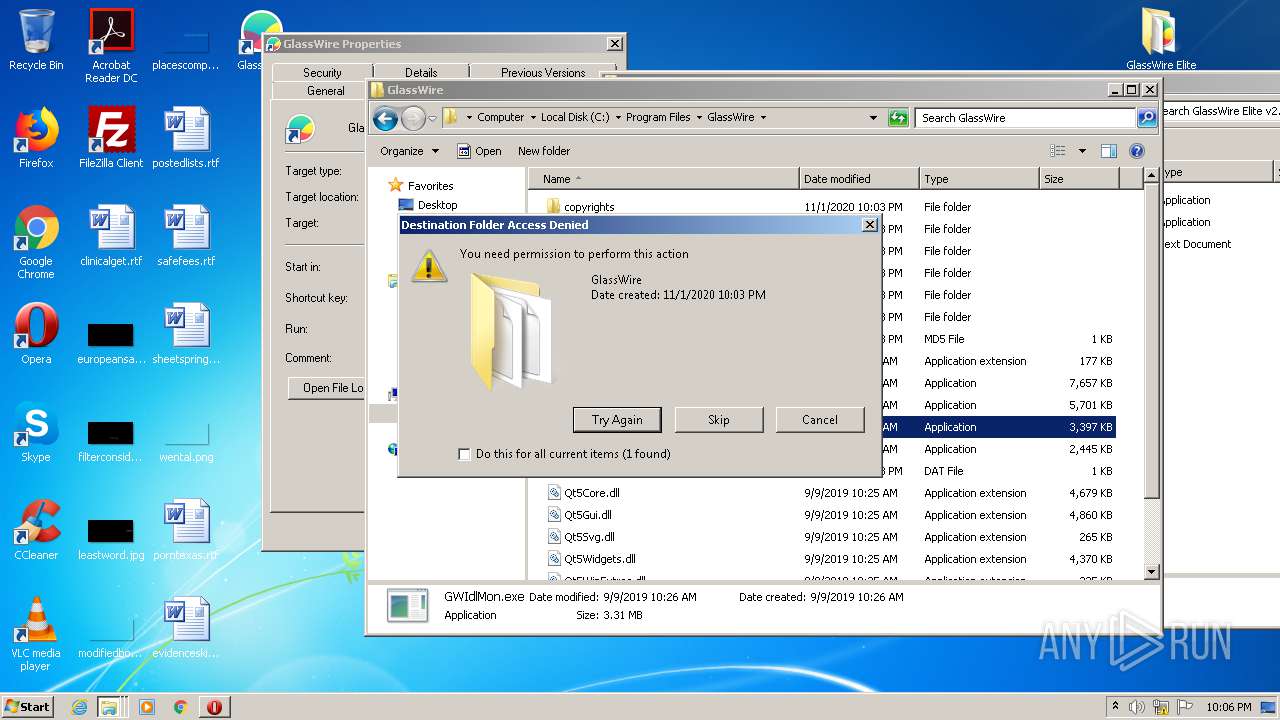Open Skype desktop shortcut
Image resolution: width=1280 pixels, height=720 pixels.
click(36, 432)
